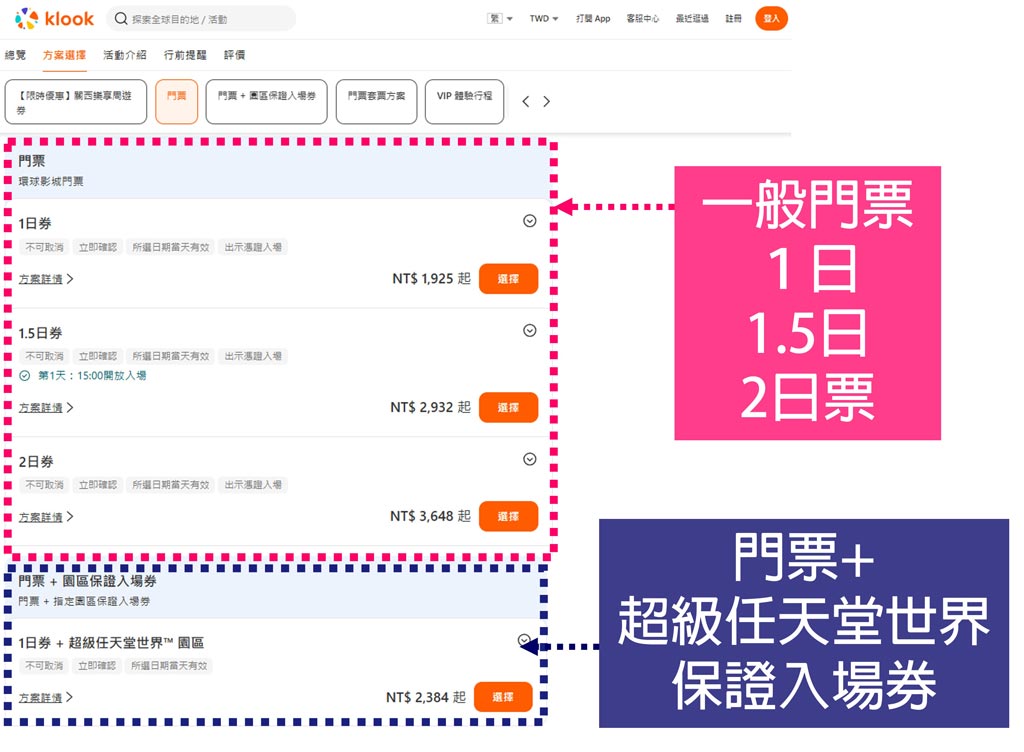Click the 出示憑證入場 tag under 1日券
The image size is (1024, 752).
tap(253, 247)
